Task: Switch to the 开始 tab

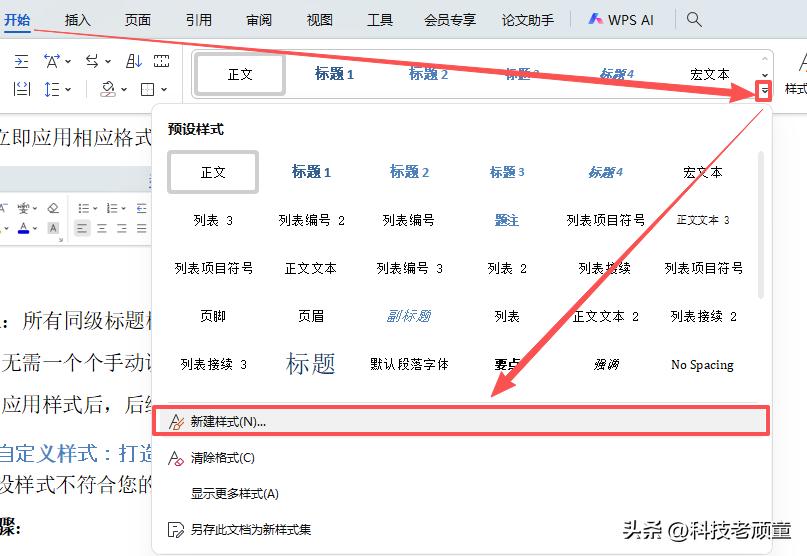Action: (x=17, y=20)
